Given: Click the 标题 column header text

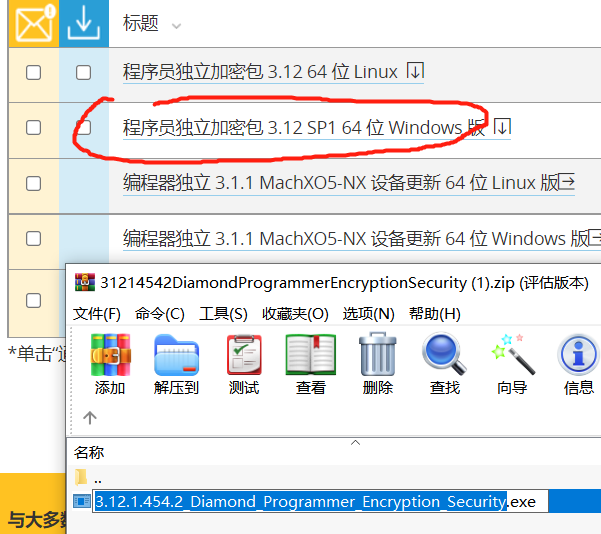Looking at the screenshot, I should tap(140, 23).
